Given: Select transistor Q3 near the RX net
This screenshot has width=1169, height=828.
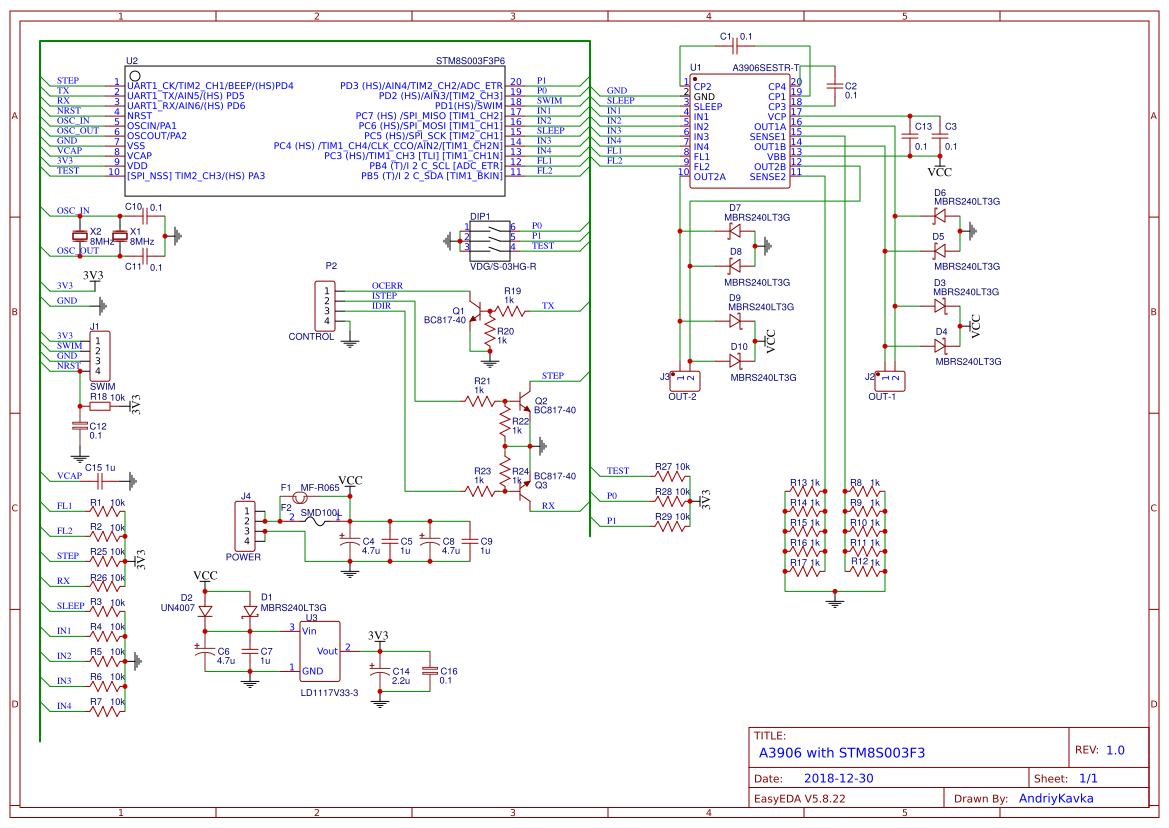Looking at the screenshot, I should 525,488.
